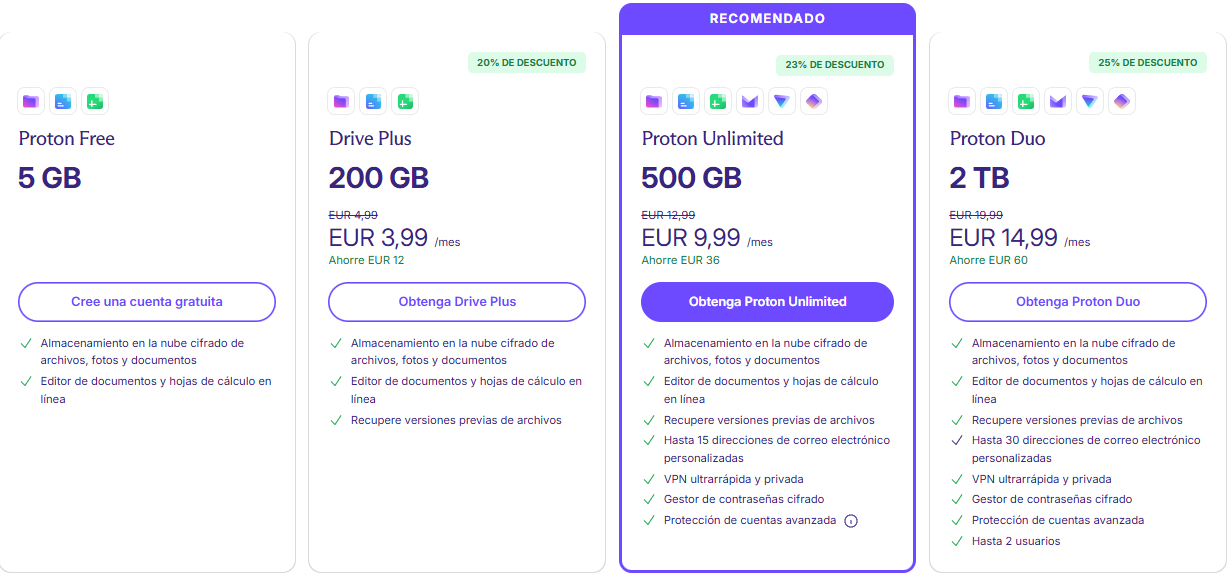Click the EUR 3,99 monthly price on Drive Plus
The height and width of the screenshot is (576, 1230).
[x=378, y=237]
